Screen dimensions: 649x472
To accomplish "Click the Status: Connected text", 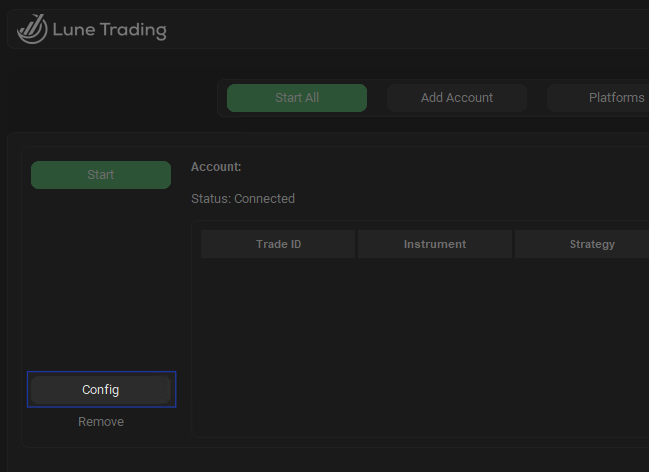I will 243,199.
